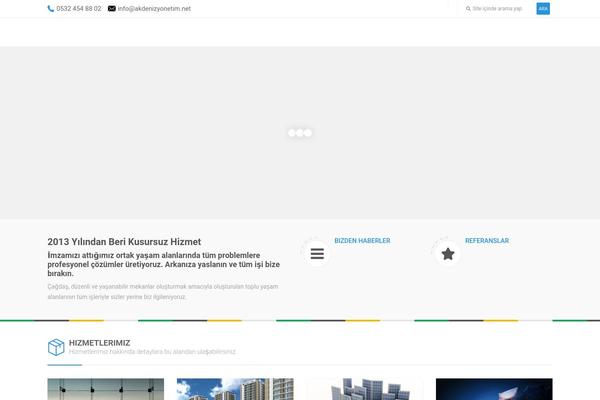Viewport: 600px width, 400px height.
Task: Click the box icon next to Hizmetlerimiz
Action: (x=56, y=347)
